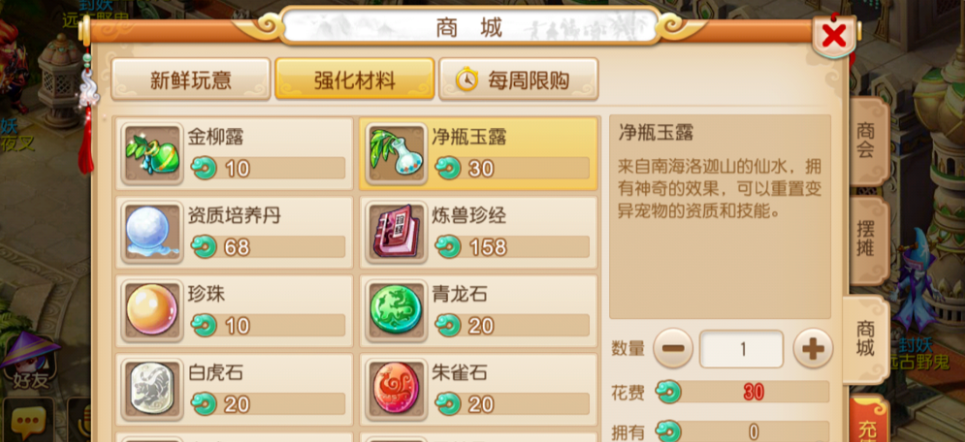Switch to the 强化材料 tab
The image size is (965, 442).
pyautogui.click(x=354, y=79)
